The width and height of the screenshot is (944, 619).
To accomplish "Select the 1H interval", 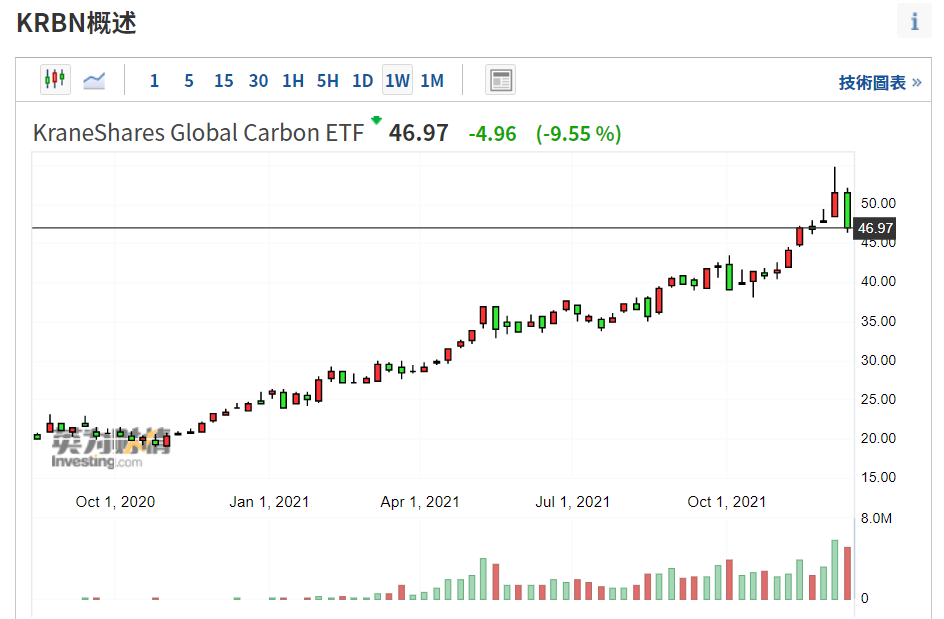I will (293, 81).
